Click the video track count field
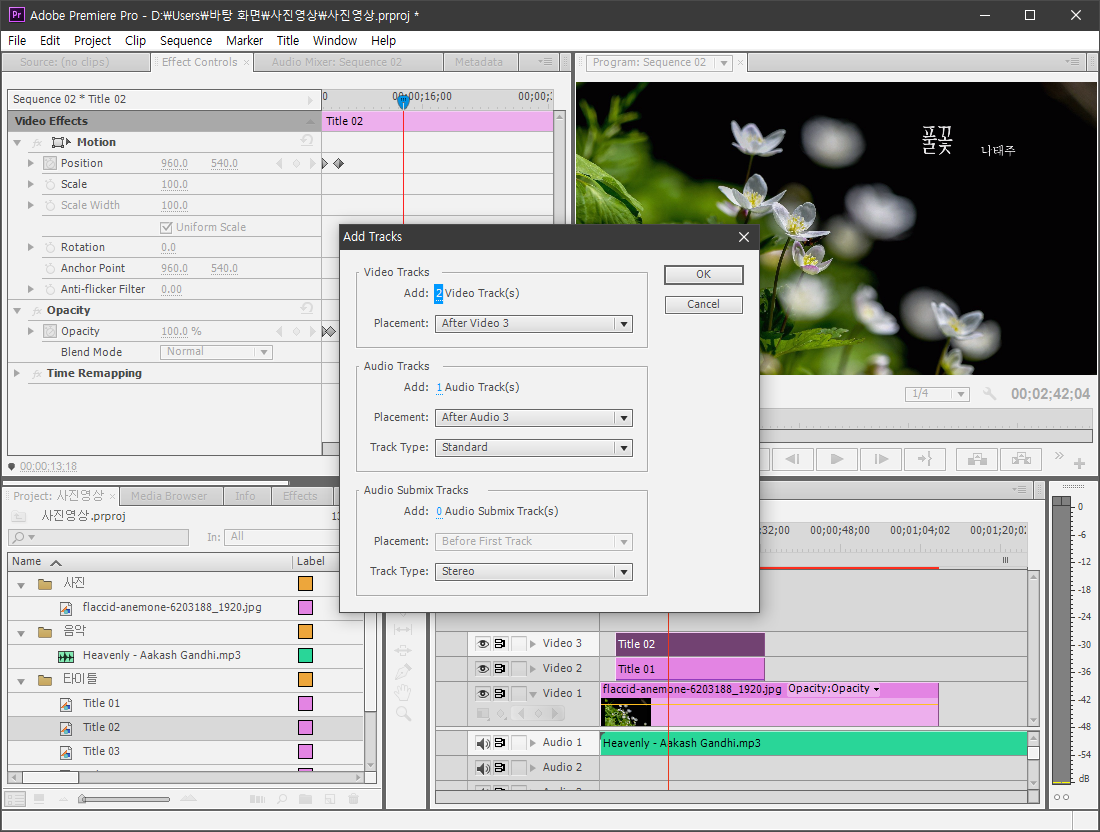The width and height of the screenshot is (1100, 832). (x=438, y=293)
